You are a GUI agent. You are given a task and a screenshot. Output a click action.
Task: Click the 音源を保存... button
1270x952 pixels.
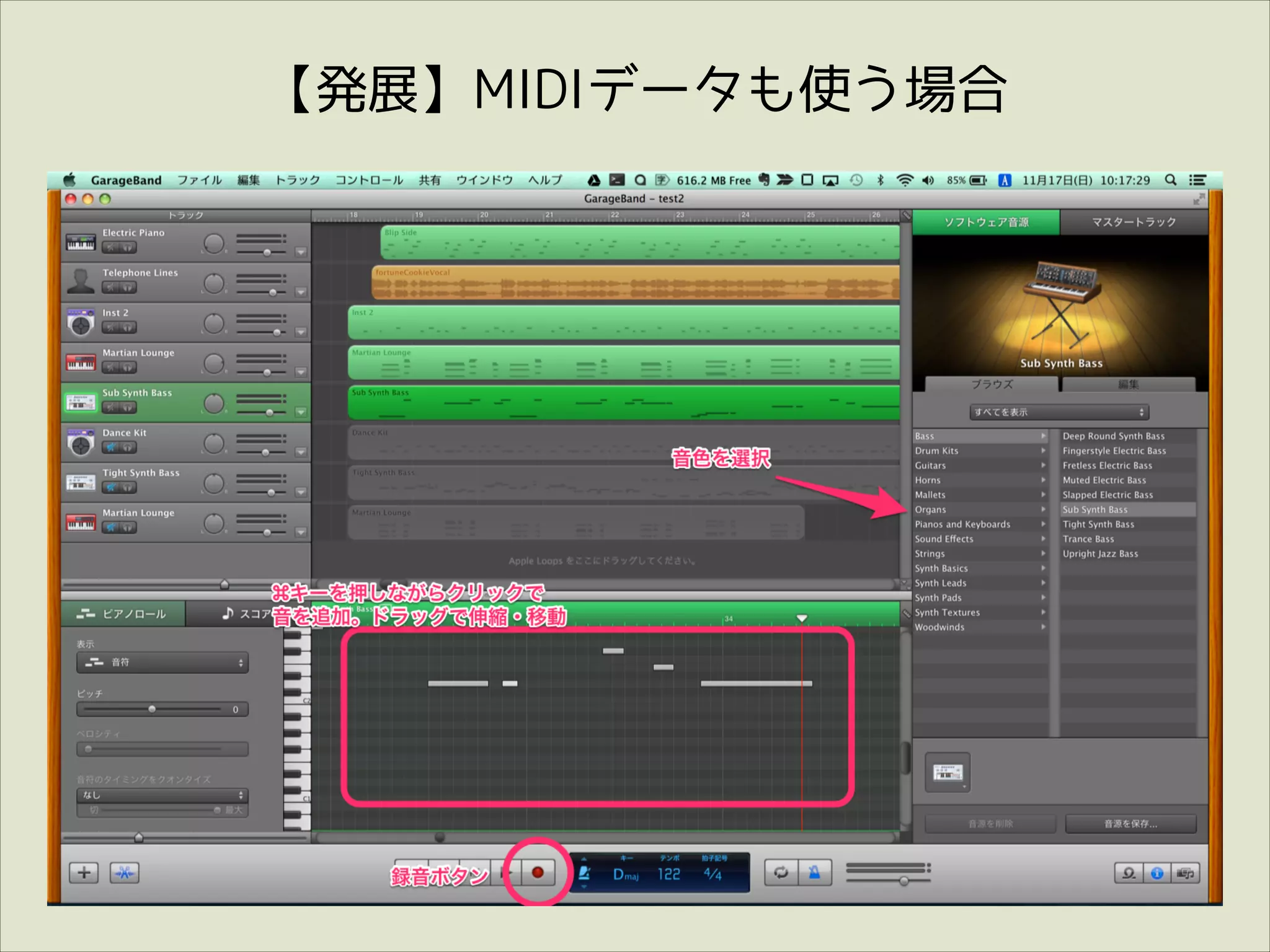click(1130, 824)
